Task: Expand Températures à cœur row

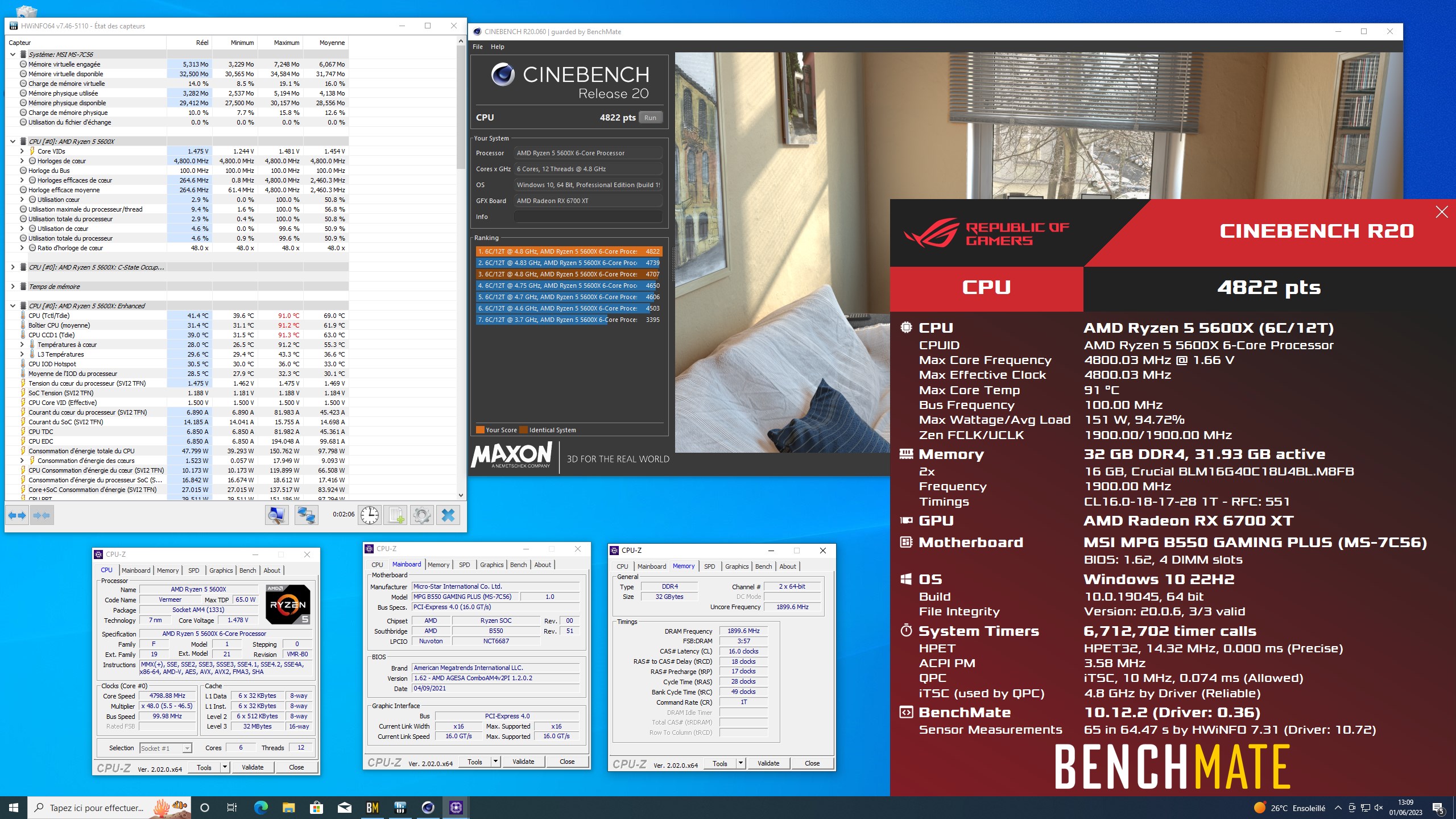Action: tap(22, 345)
